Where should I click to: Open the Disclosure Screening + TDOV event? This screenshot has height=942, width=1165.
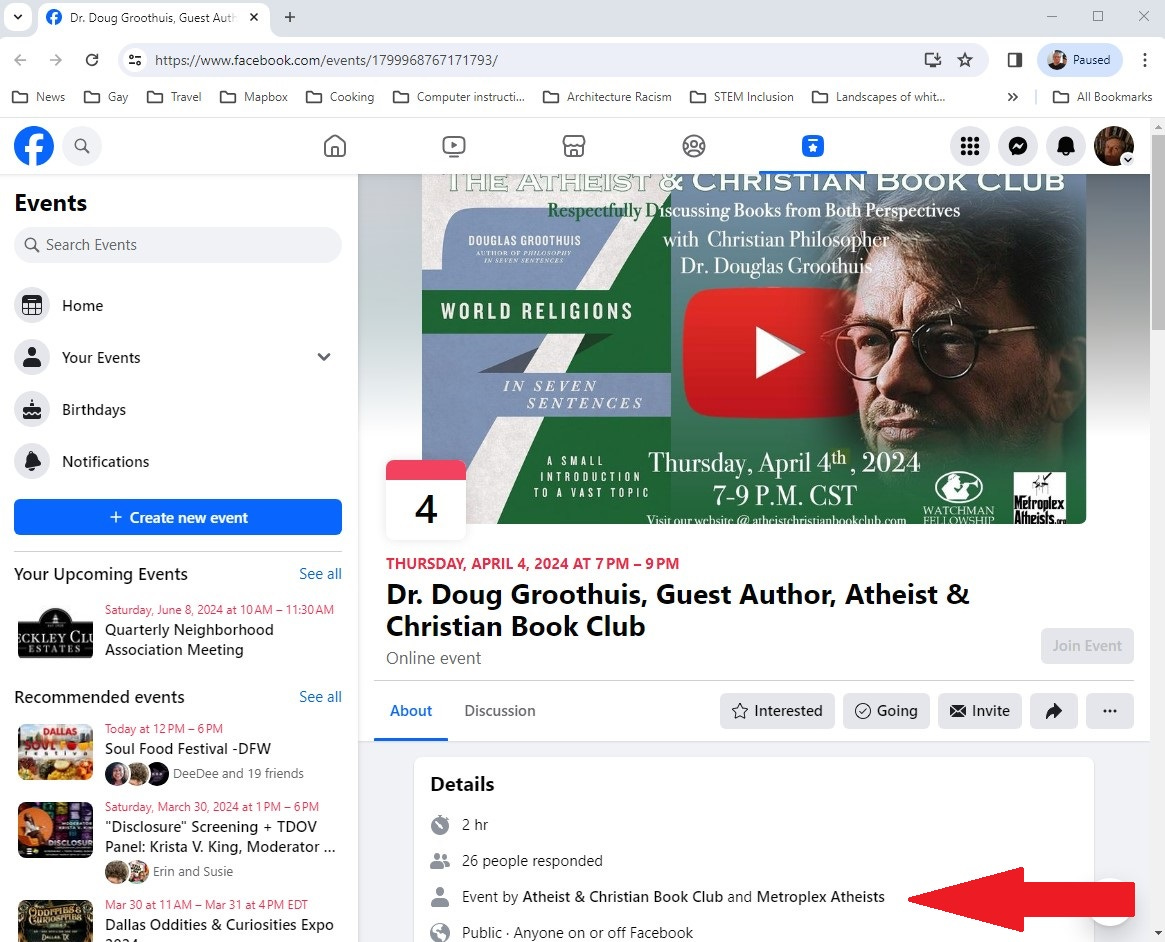coord(220,837)
